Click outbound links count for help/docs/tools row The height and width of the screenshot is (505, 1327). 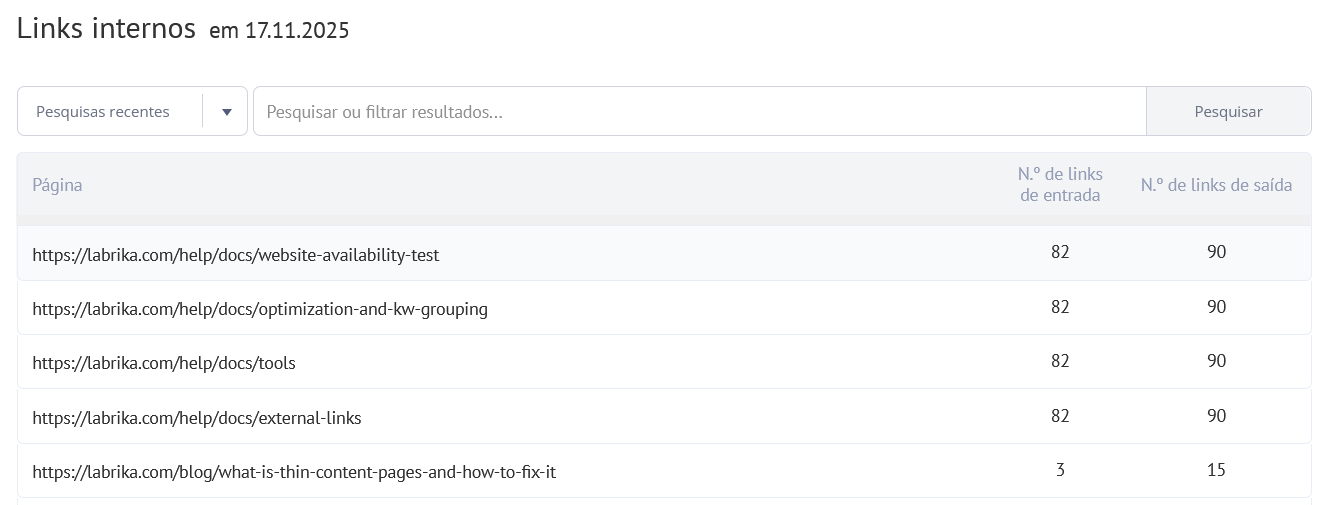[x=1216, y=361]
